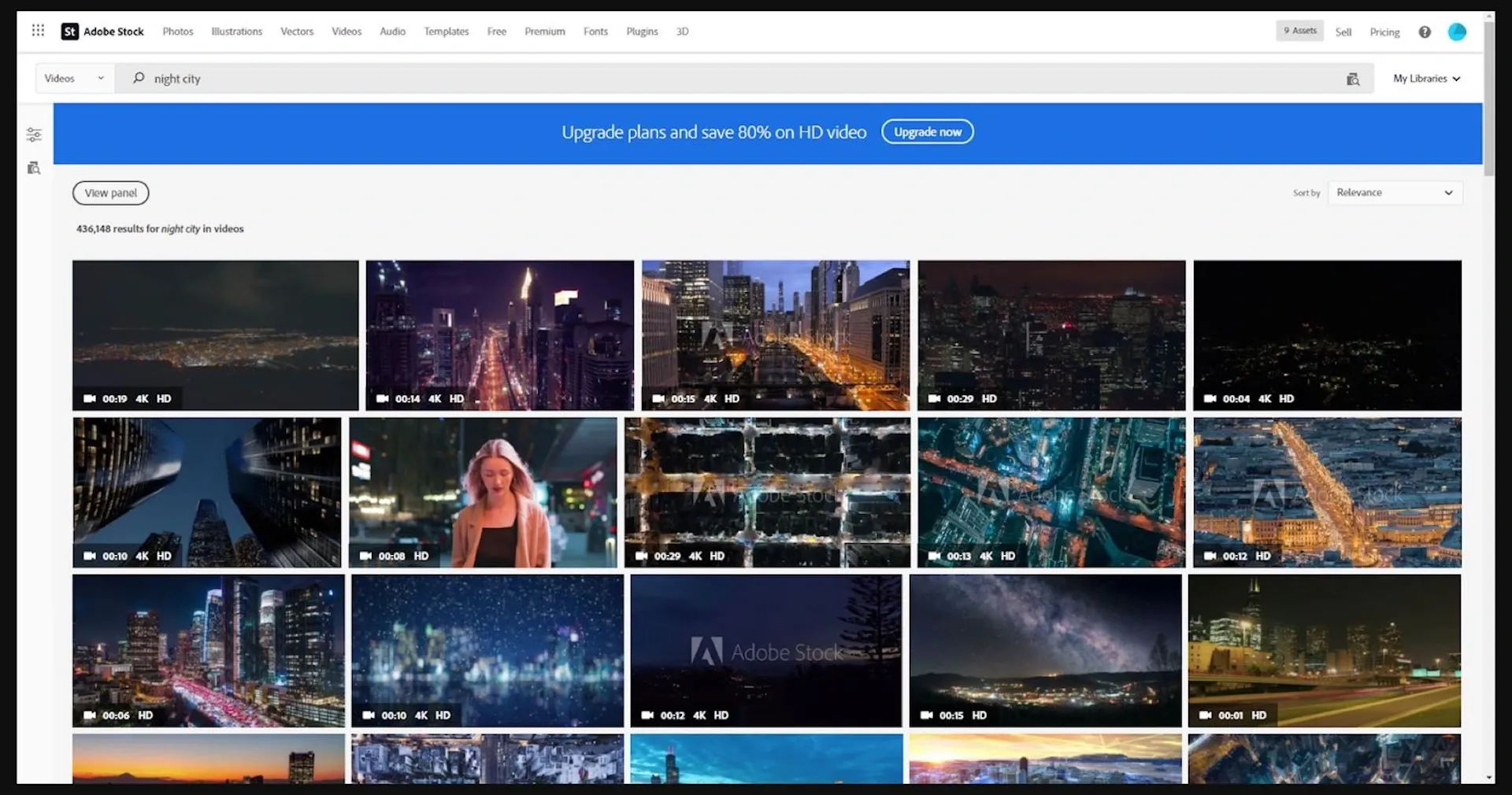Open the Help menu
This screenshot has height=795, width=1512.
click(1425, 31)
